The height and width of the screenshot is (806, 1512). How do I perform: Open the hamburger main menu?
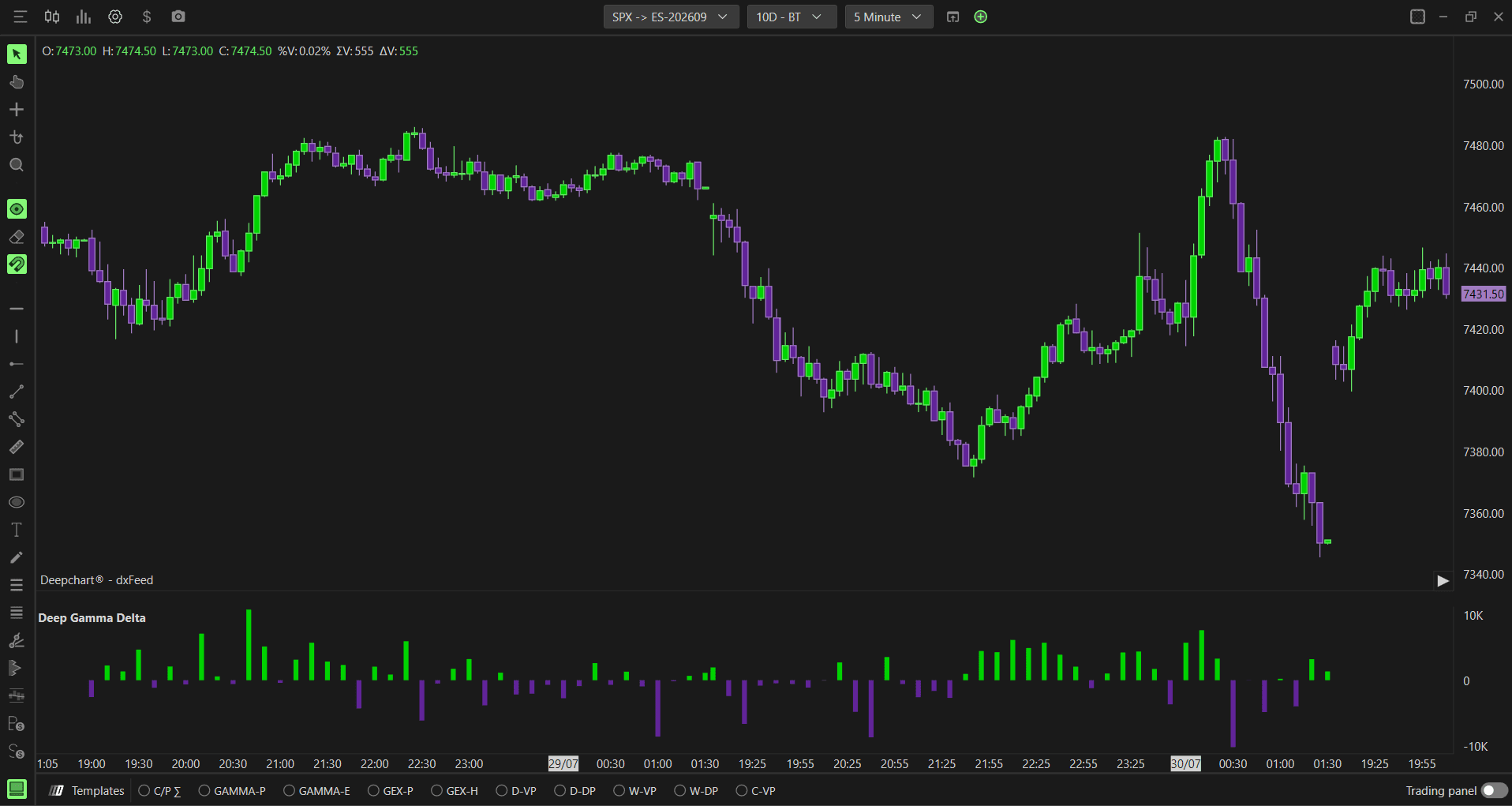pos(21,17)
